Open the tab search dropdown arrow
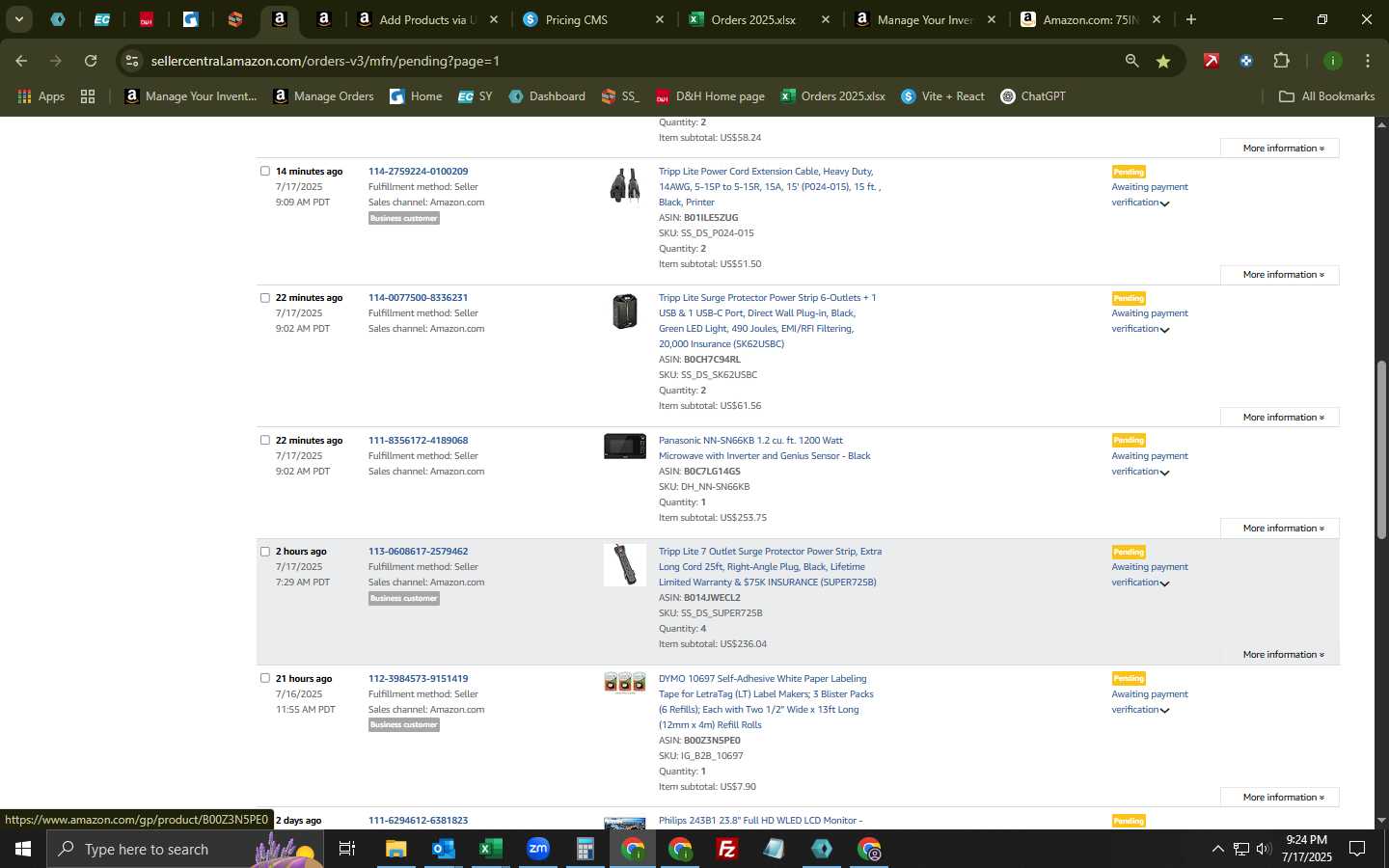The height and width of the screenshot is (868, 1389). [x=18, y=19]
